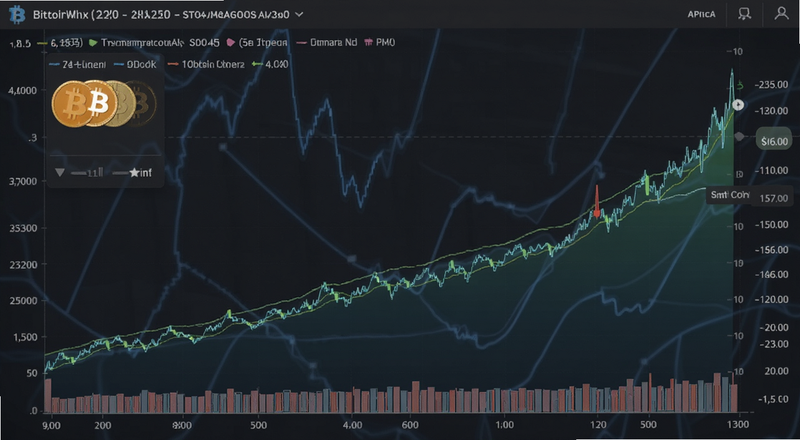Click the -156.00 right axis value
Screen dimensions: 800x440
[x=771, y=250]
